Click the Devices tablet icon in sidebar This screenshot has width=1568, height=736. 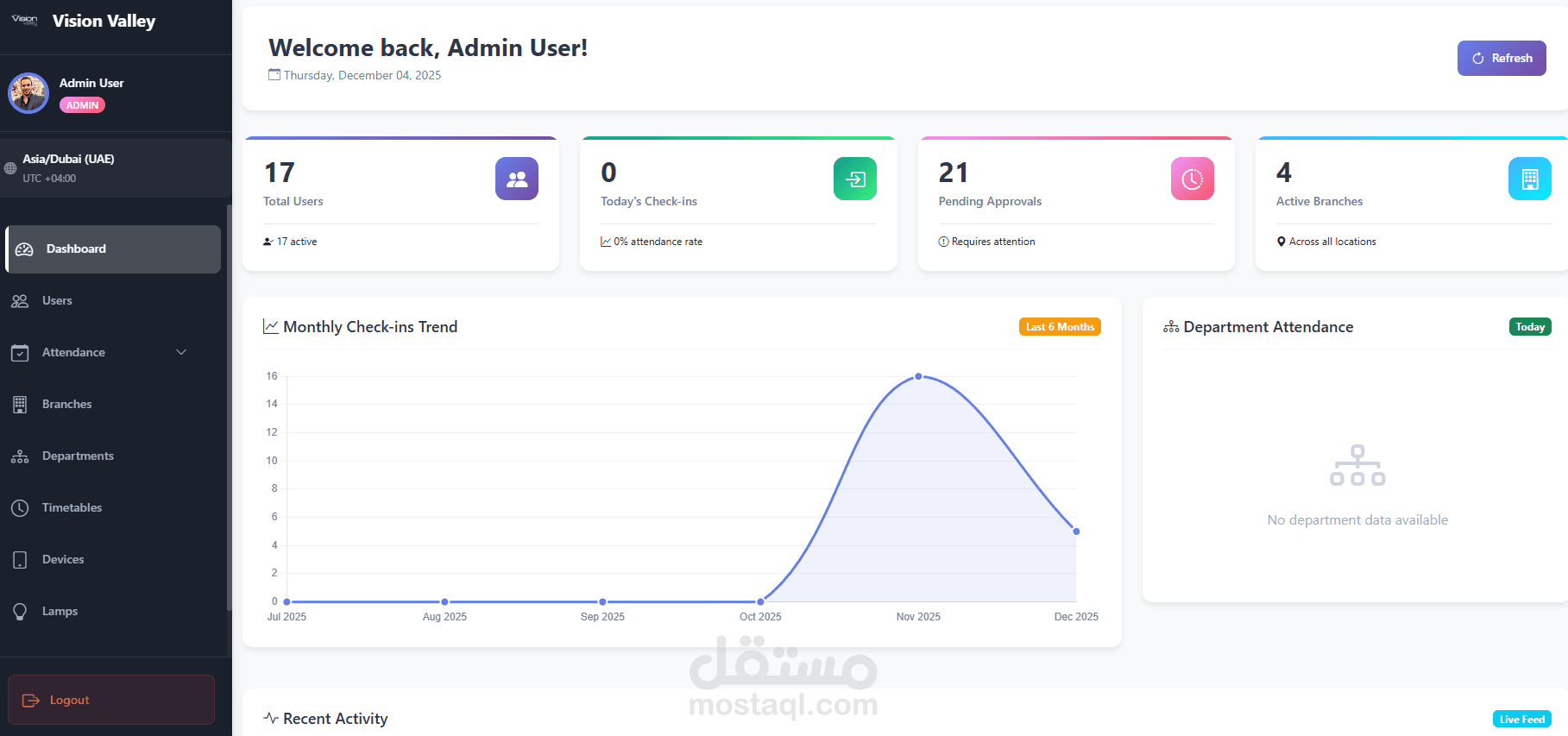(x=20, y=560)
